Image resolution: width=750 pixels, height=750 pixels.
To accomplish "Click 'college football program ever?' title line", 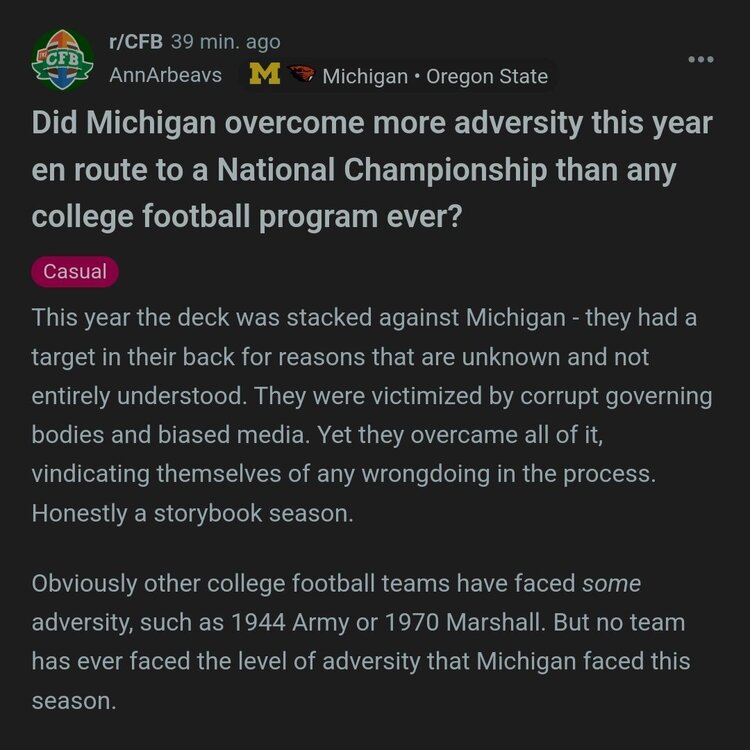I will 247,216.
